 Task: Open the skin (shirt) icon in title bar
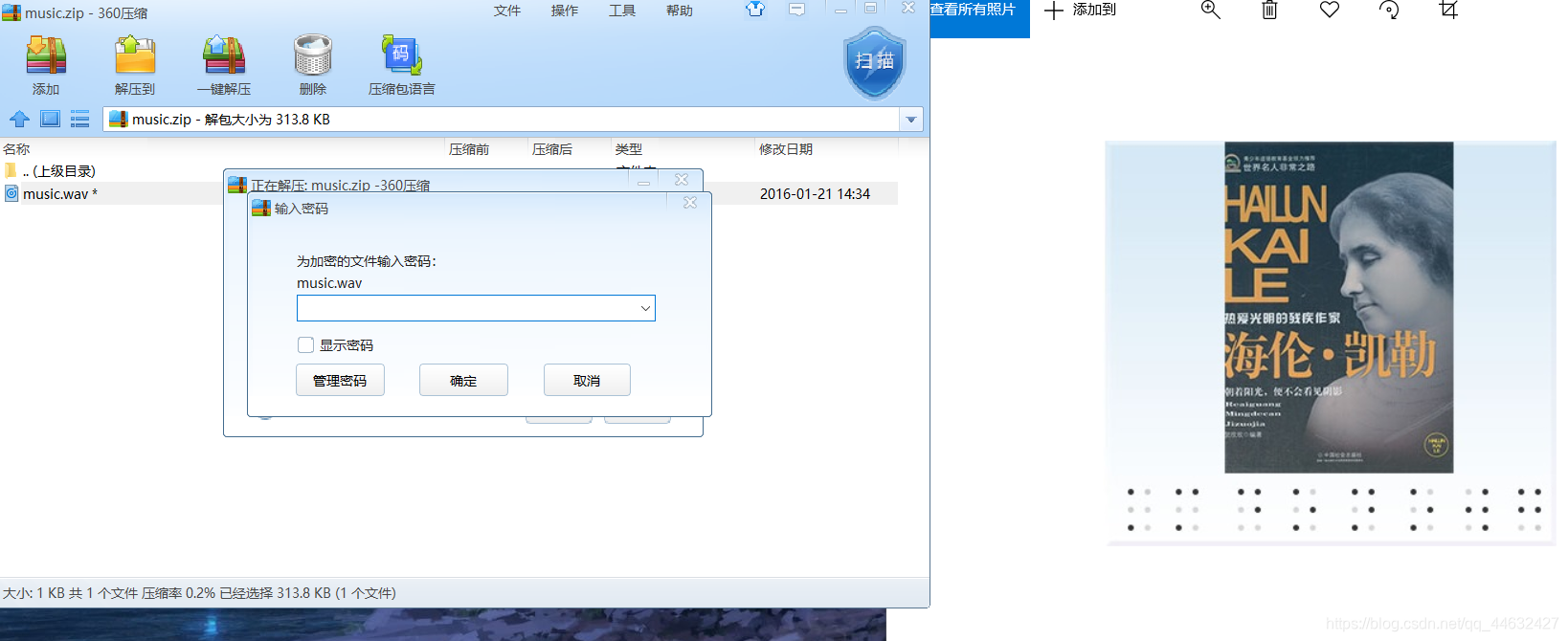coord(755,10)
